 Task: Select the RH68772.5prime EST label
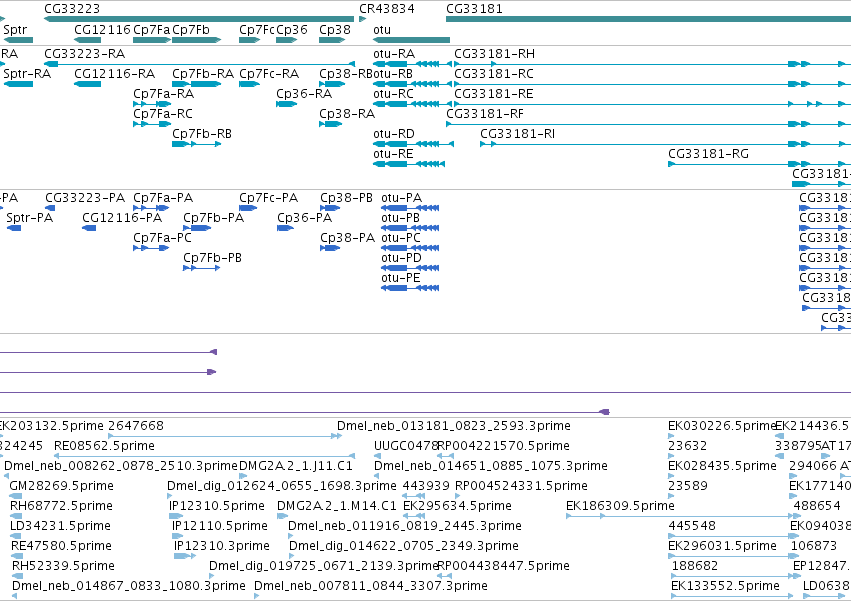61,506
